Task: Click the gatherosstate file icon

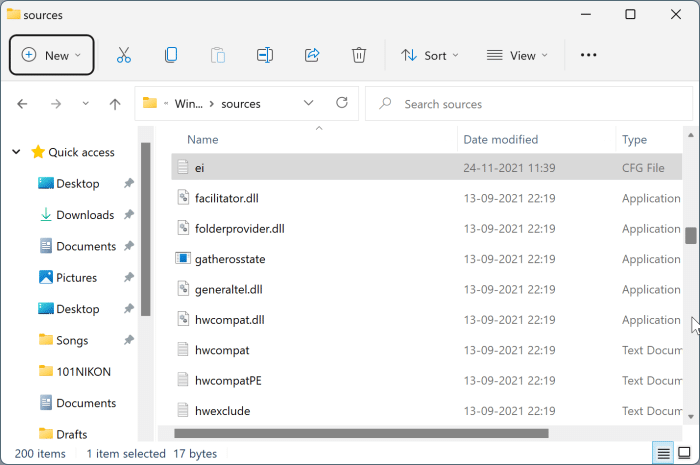Action: point(183,258)
